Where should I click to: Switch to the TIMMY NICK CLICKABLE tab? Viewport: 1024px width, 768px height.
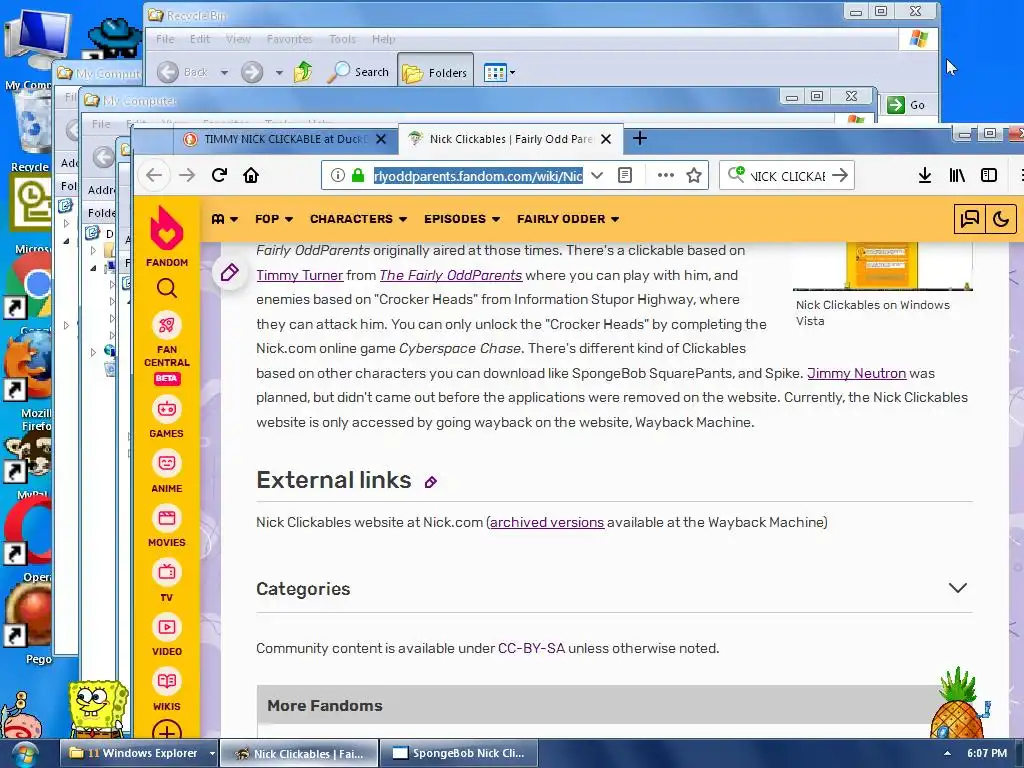(x=285, y=139)
